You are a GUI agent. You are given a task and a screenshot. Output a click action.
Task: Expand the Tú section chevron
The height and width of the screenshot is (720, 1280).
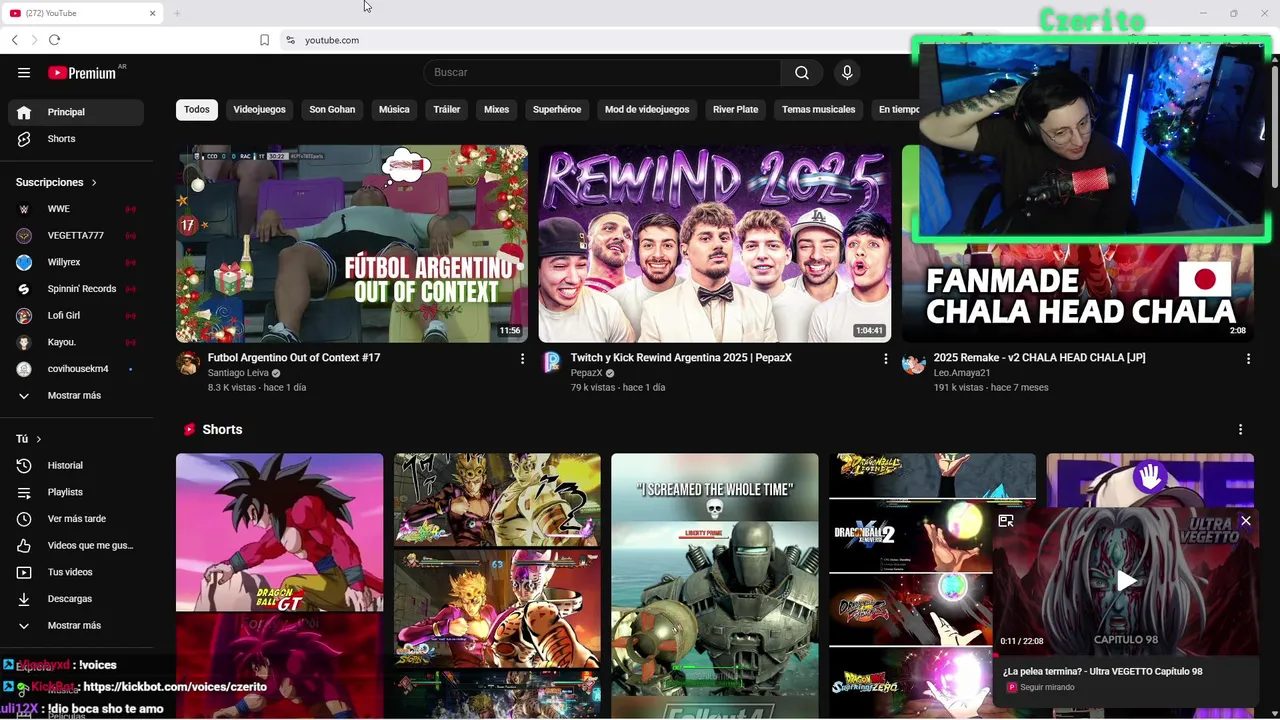(x=39, y=439)
